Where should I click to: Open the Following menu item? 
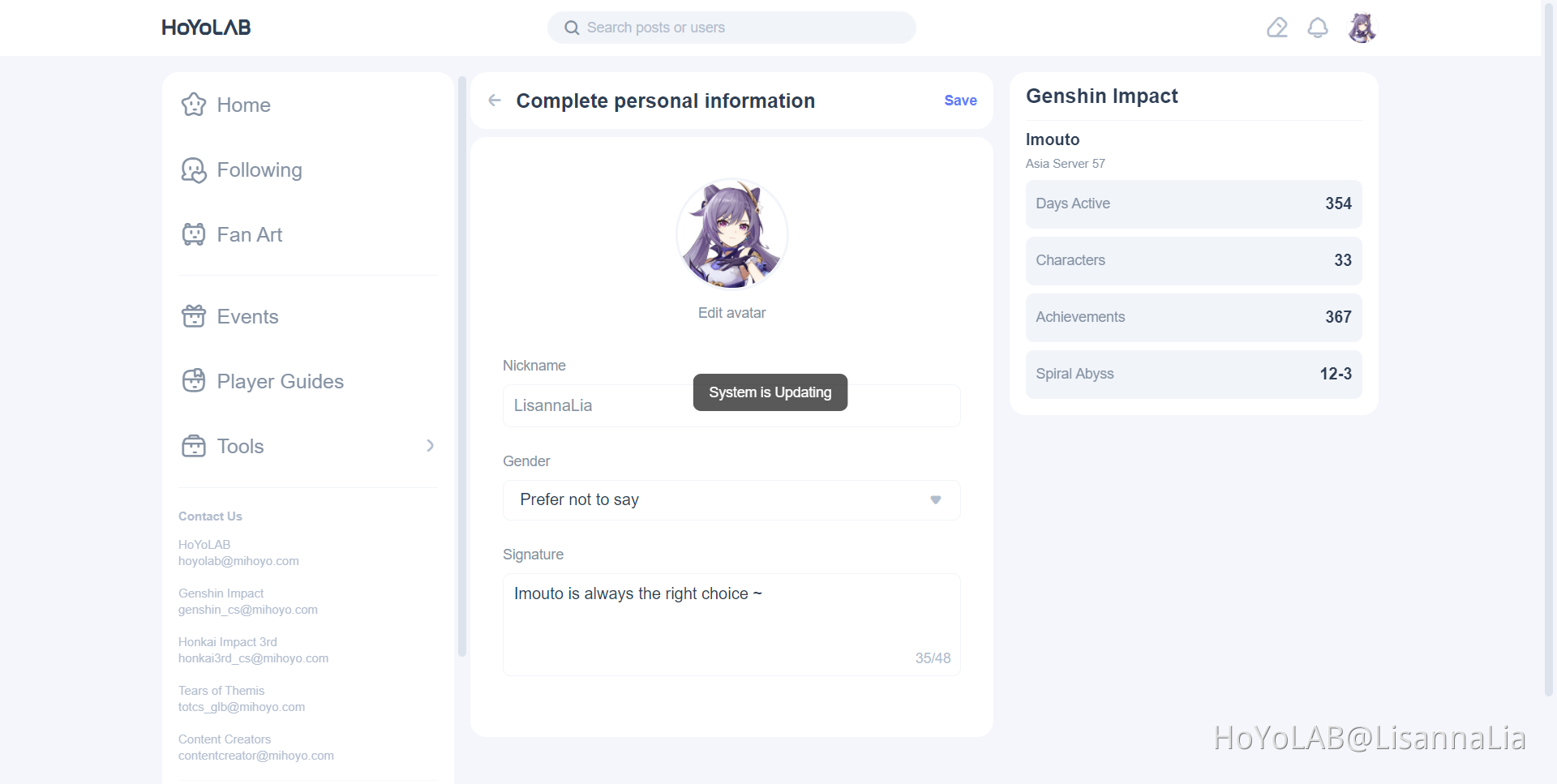coord(259,170)
